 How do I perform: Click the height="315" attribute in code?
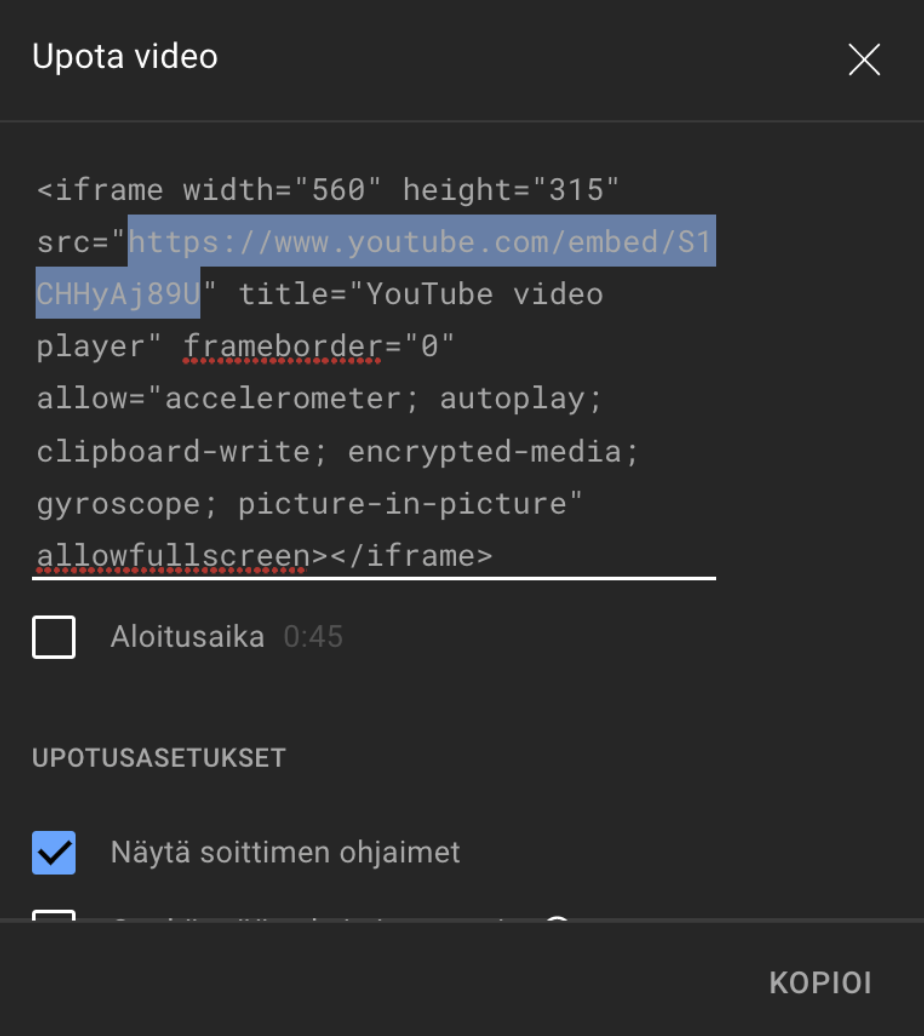click(x=511, y=189)
